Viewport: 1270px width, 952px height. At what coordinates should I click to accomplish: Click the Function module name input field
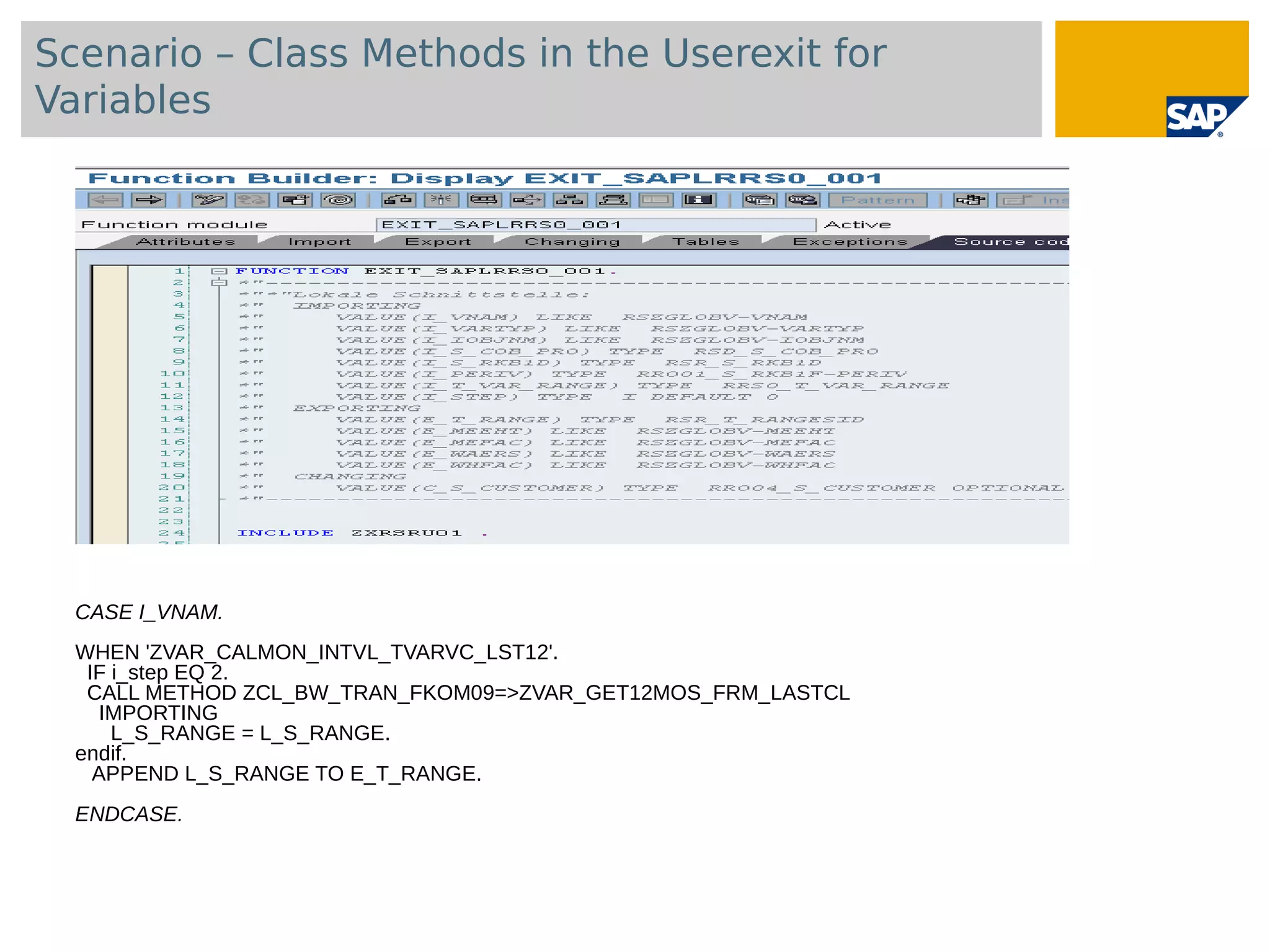click(596, 224)
